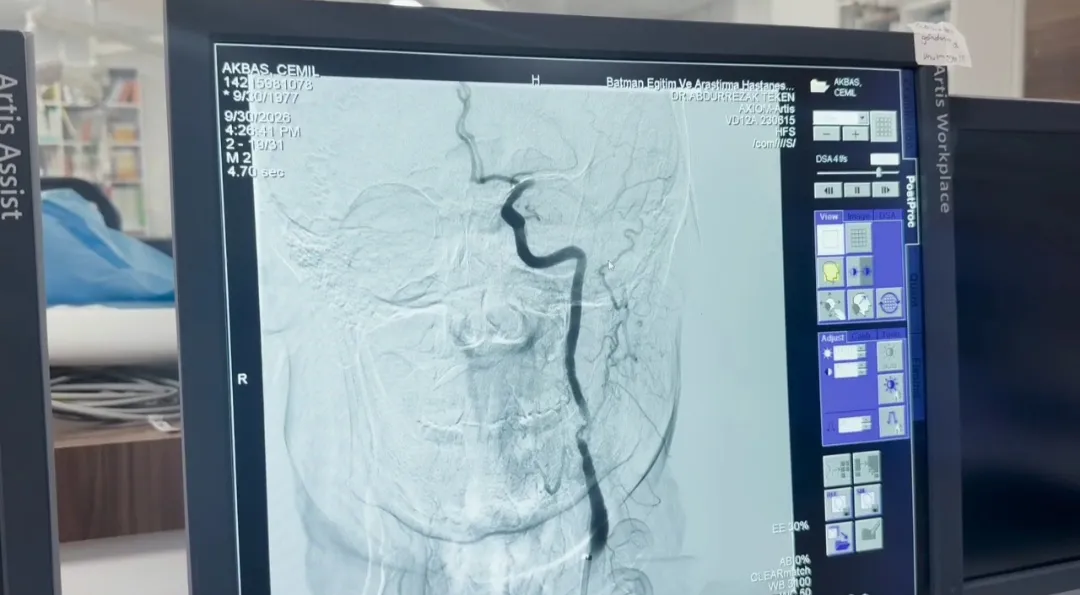Click the contrast value field in Adjust panel
The image size is (1080, 595).
pyautogui.click(x=851, y=370)
